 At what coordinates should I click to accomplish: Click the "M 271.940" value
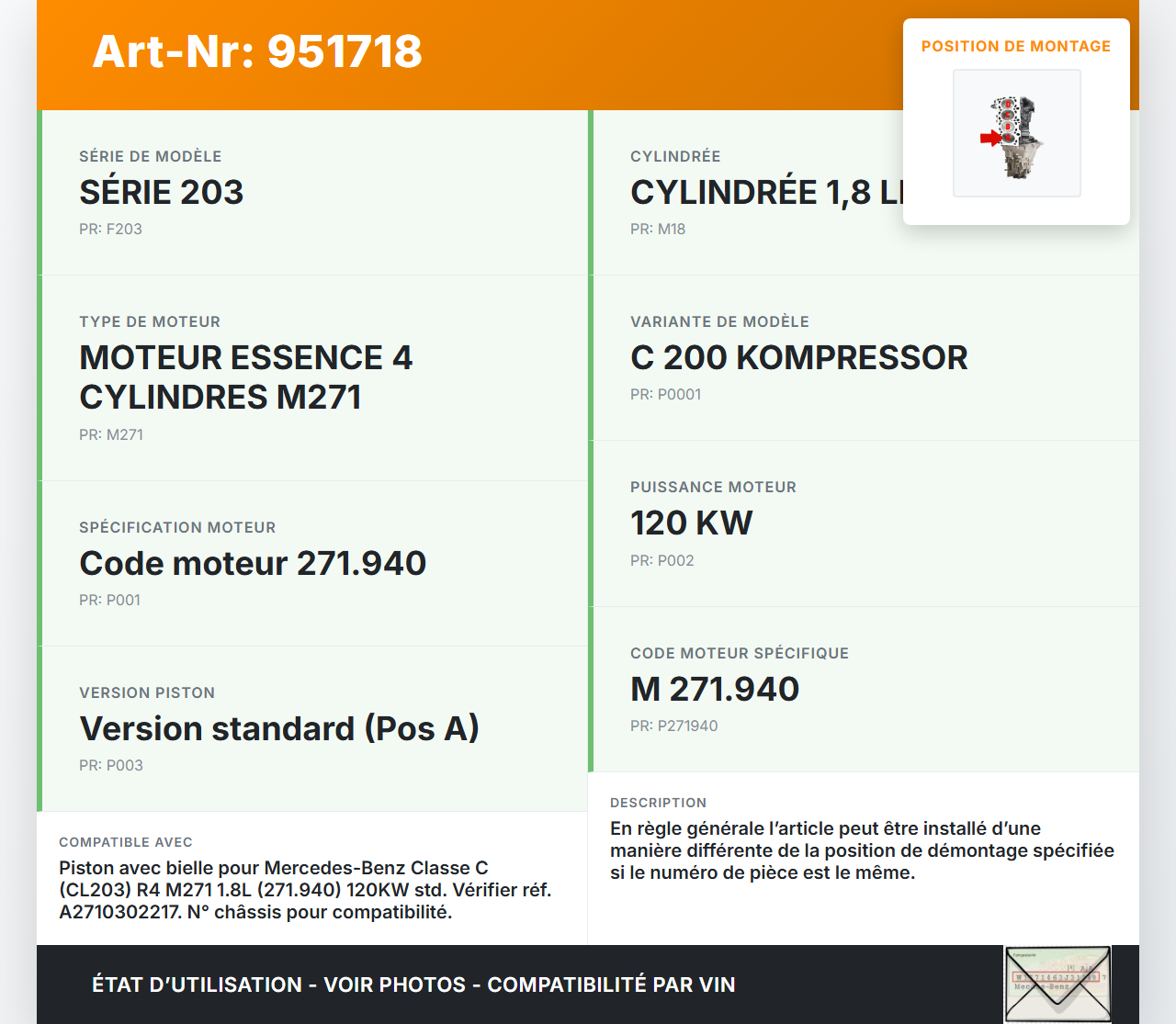pos(715,689)
